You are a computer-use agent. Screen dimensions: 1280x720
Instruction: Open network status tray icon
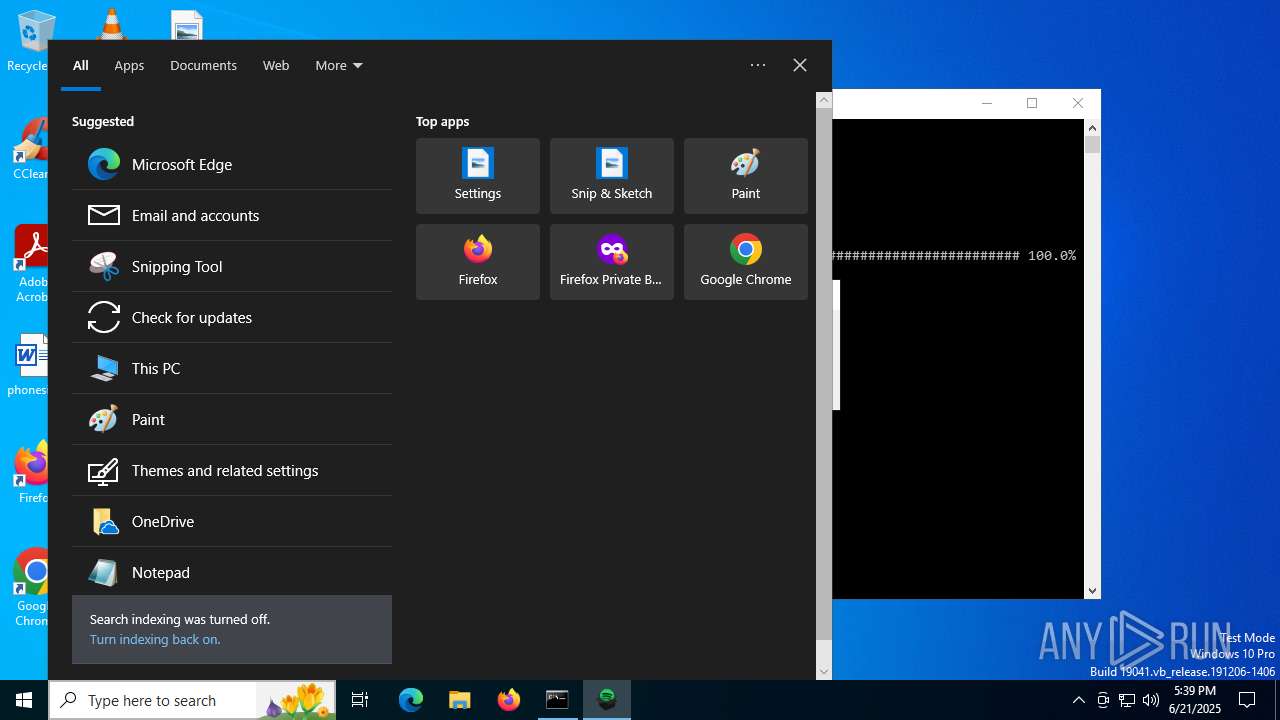click(1127, 700)
